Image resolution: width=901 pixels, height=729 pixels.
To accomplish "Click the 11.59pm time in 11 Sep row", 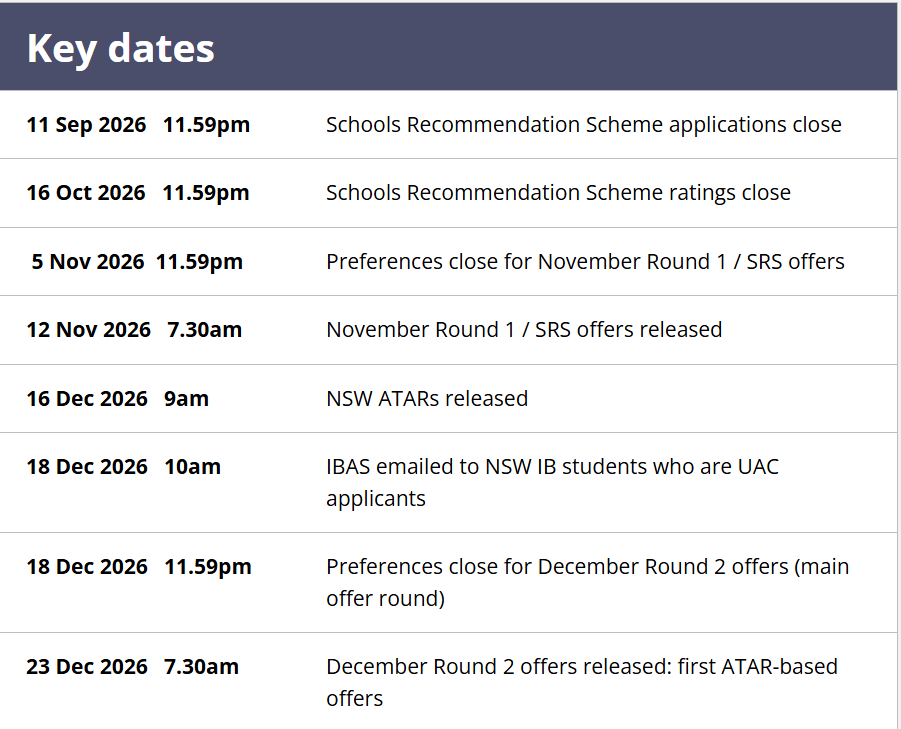I will [206, 125].
